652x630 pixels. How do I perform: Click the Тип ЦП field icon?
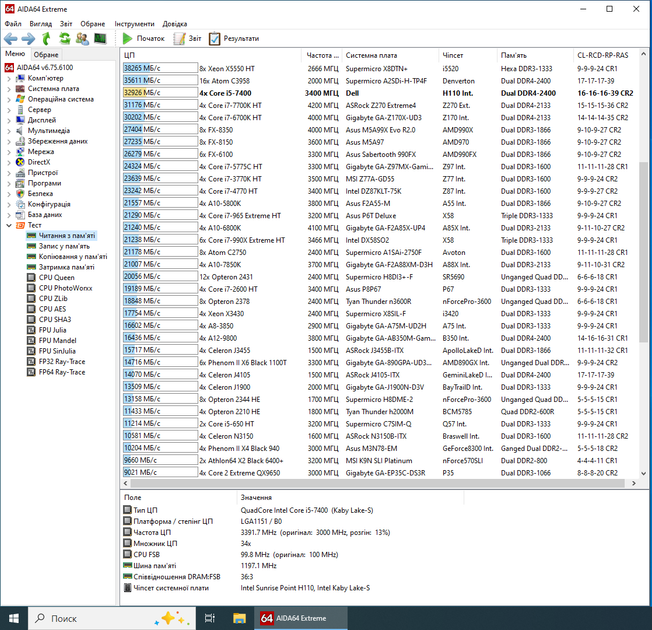click(x=127, y=510)
